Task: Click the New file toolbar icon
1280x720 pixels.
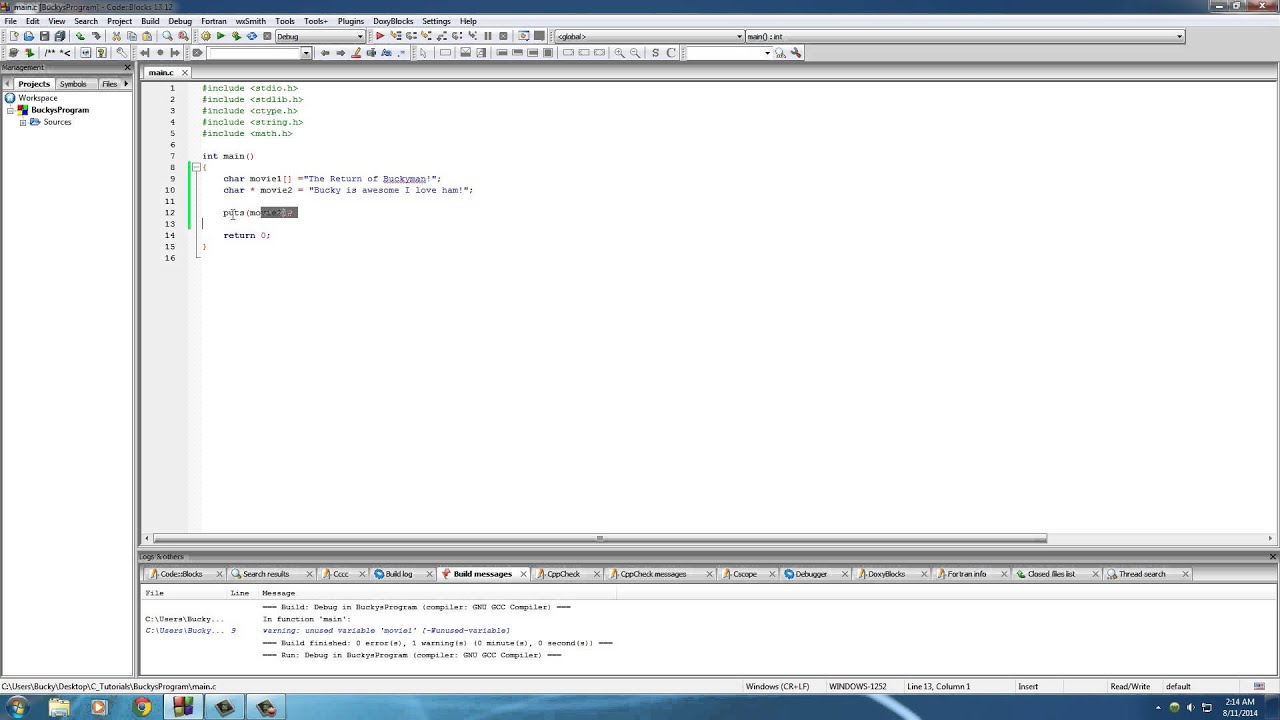Action: coord(13,37)
